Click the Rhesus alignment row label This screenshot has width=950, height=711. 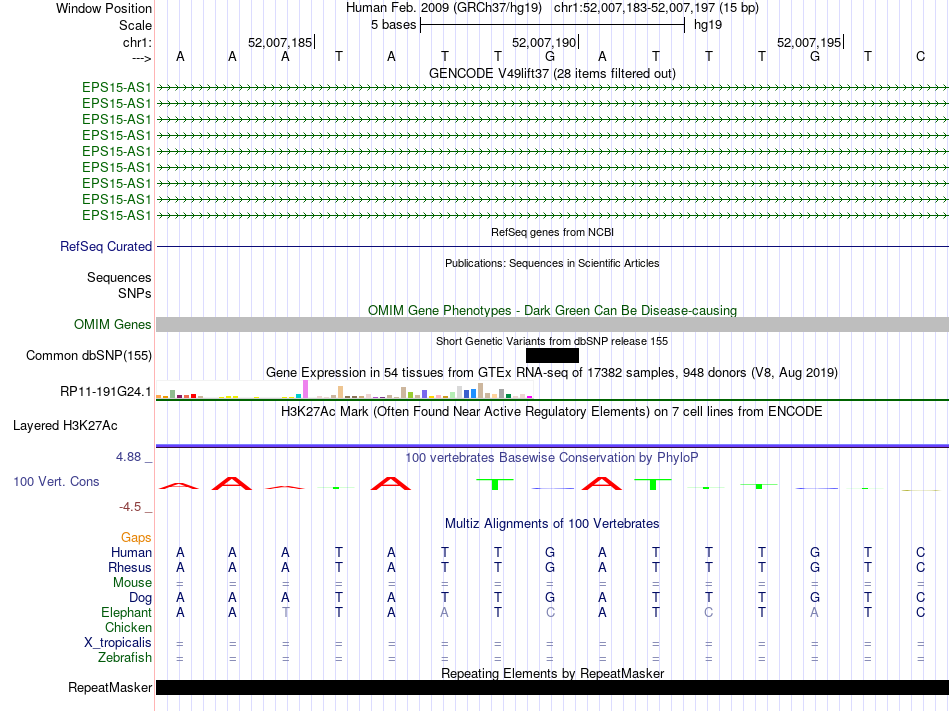(130, 567)
